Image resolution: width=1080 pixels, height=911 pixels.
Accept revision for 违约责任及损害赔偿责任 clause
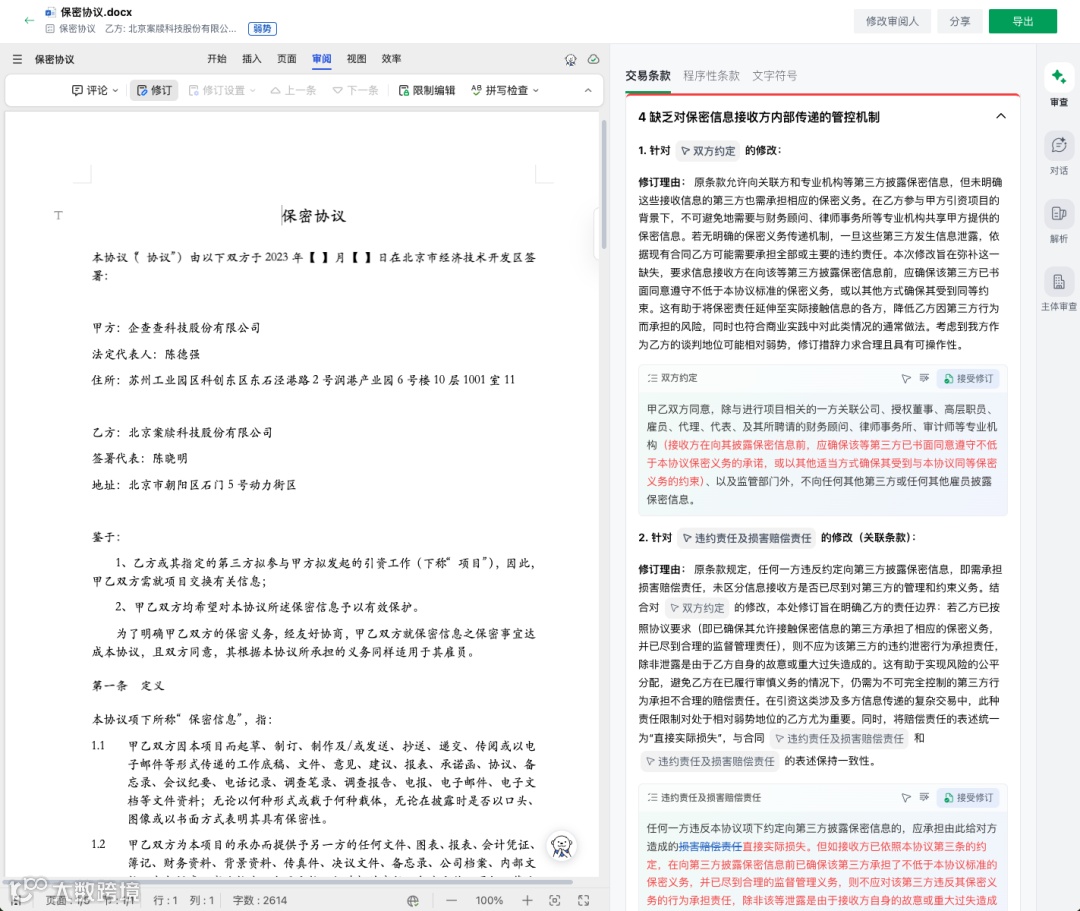click(968, 798)
